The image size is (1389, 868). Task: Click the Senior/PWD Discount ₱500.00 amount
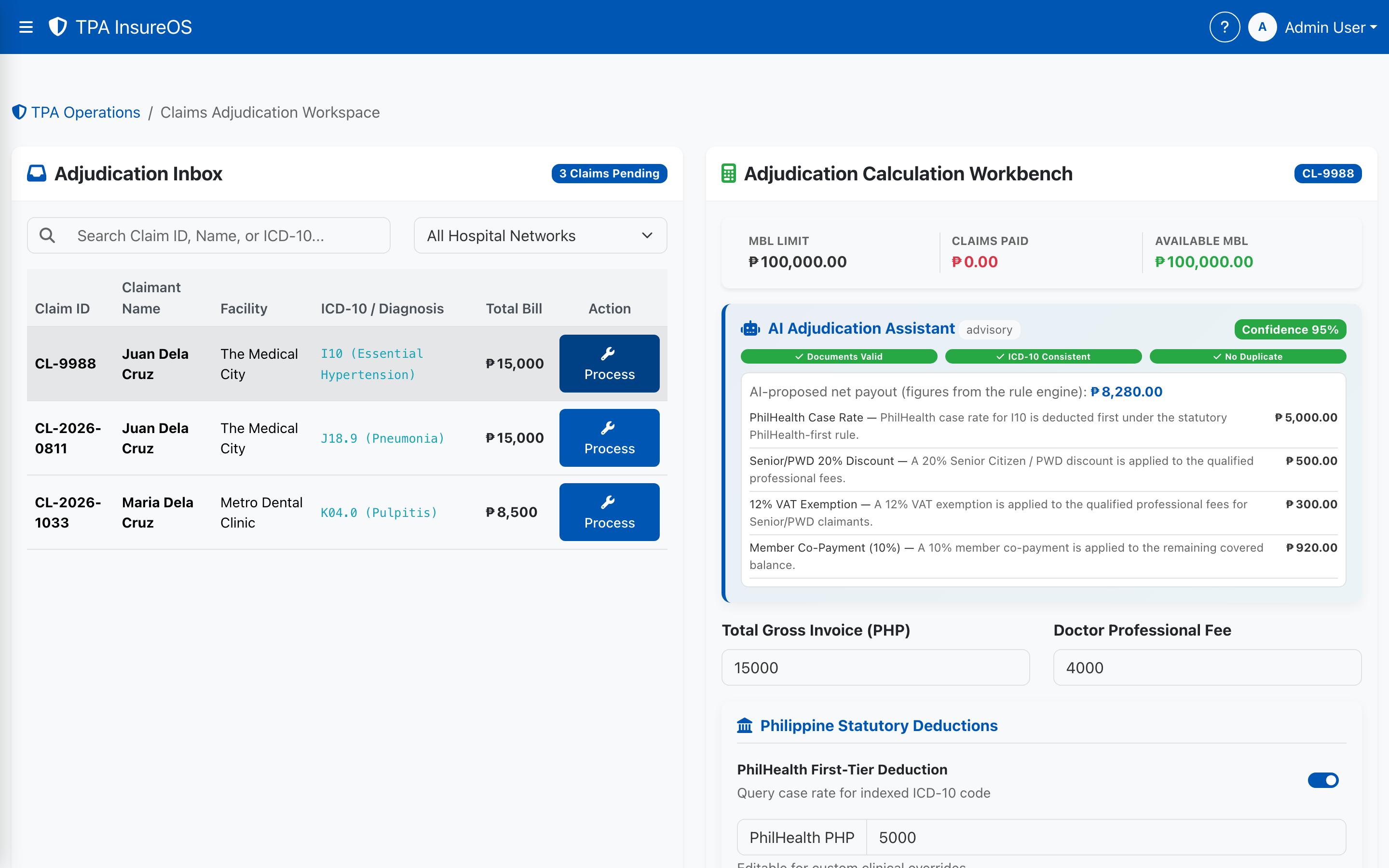pos(1311,461)
